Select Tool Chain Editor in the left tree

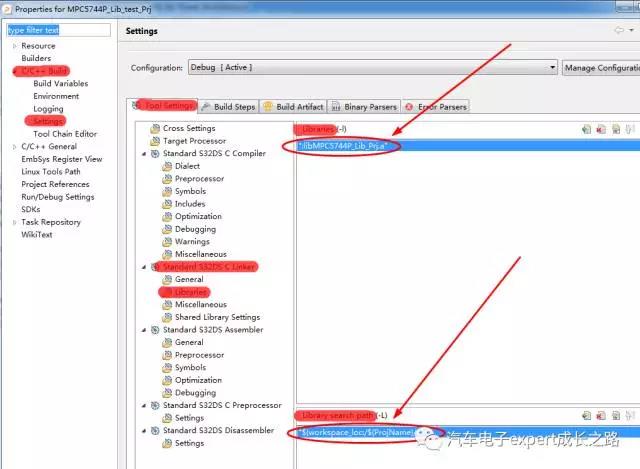pyautogui.click(x=65, y=134)
